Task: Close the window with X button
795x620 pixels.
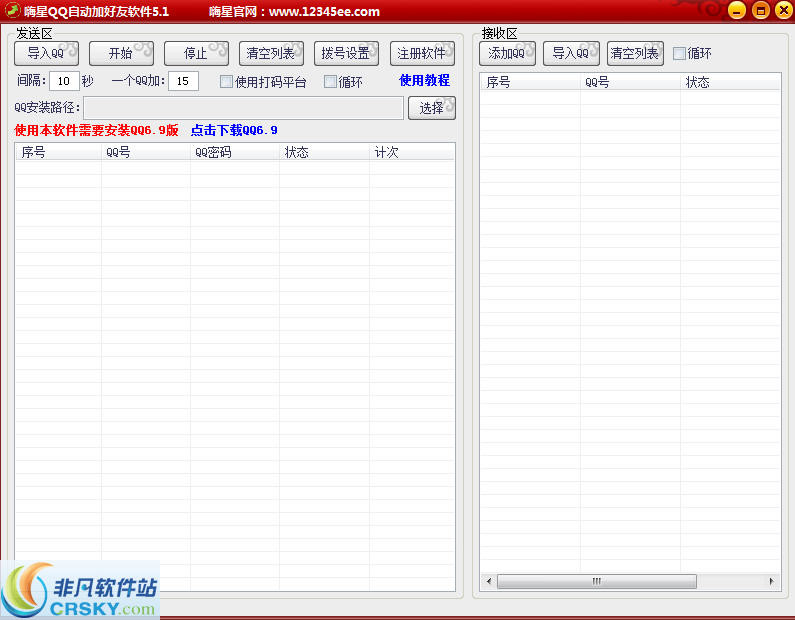Action: [784, 10]
